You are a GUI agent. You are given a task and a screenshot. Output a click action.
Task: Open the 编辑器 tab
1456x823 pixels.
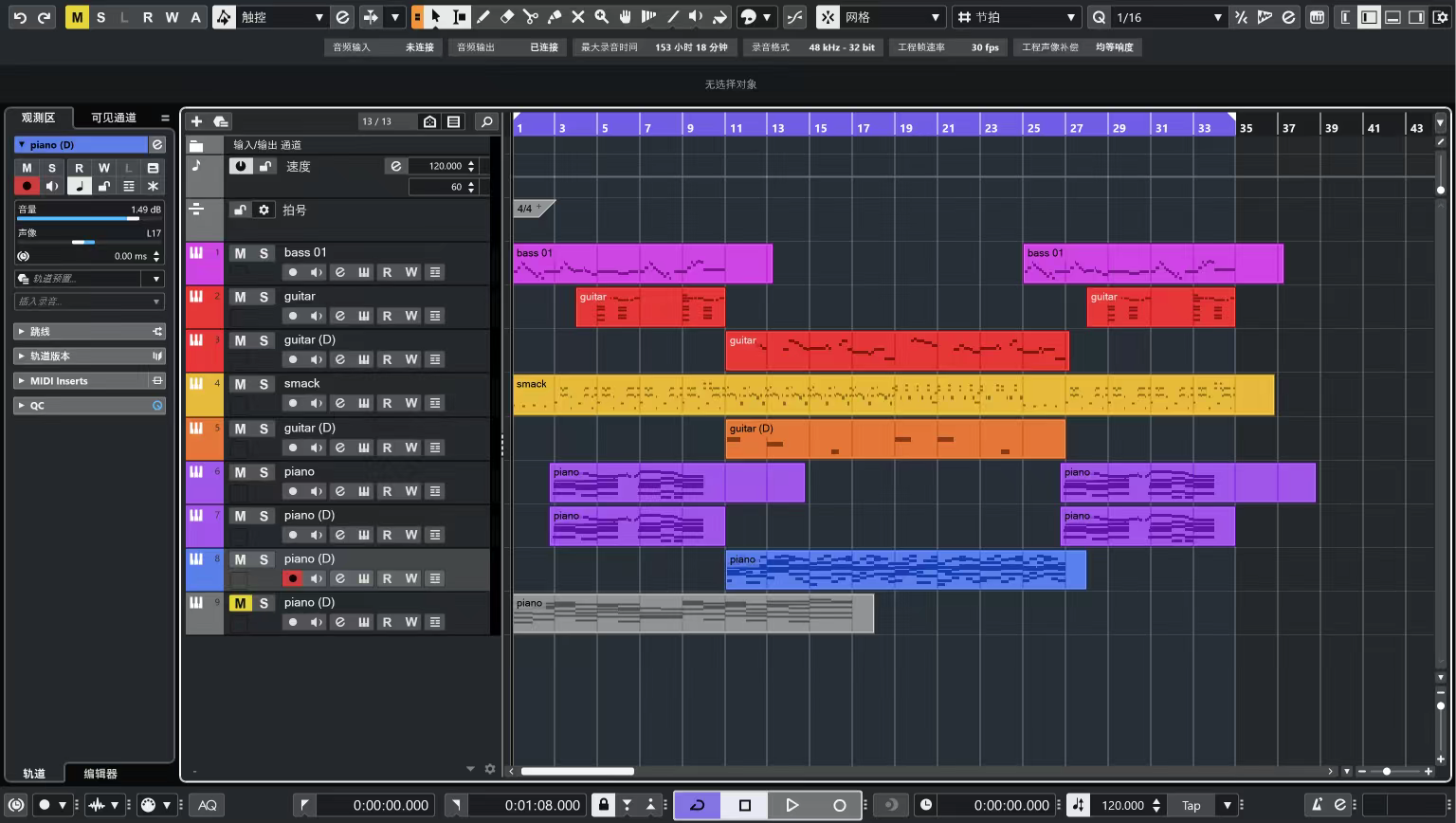[x=100, y=774]
